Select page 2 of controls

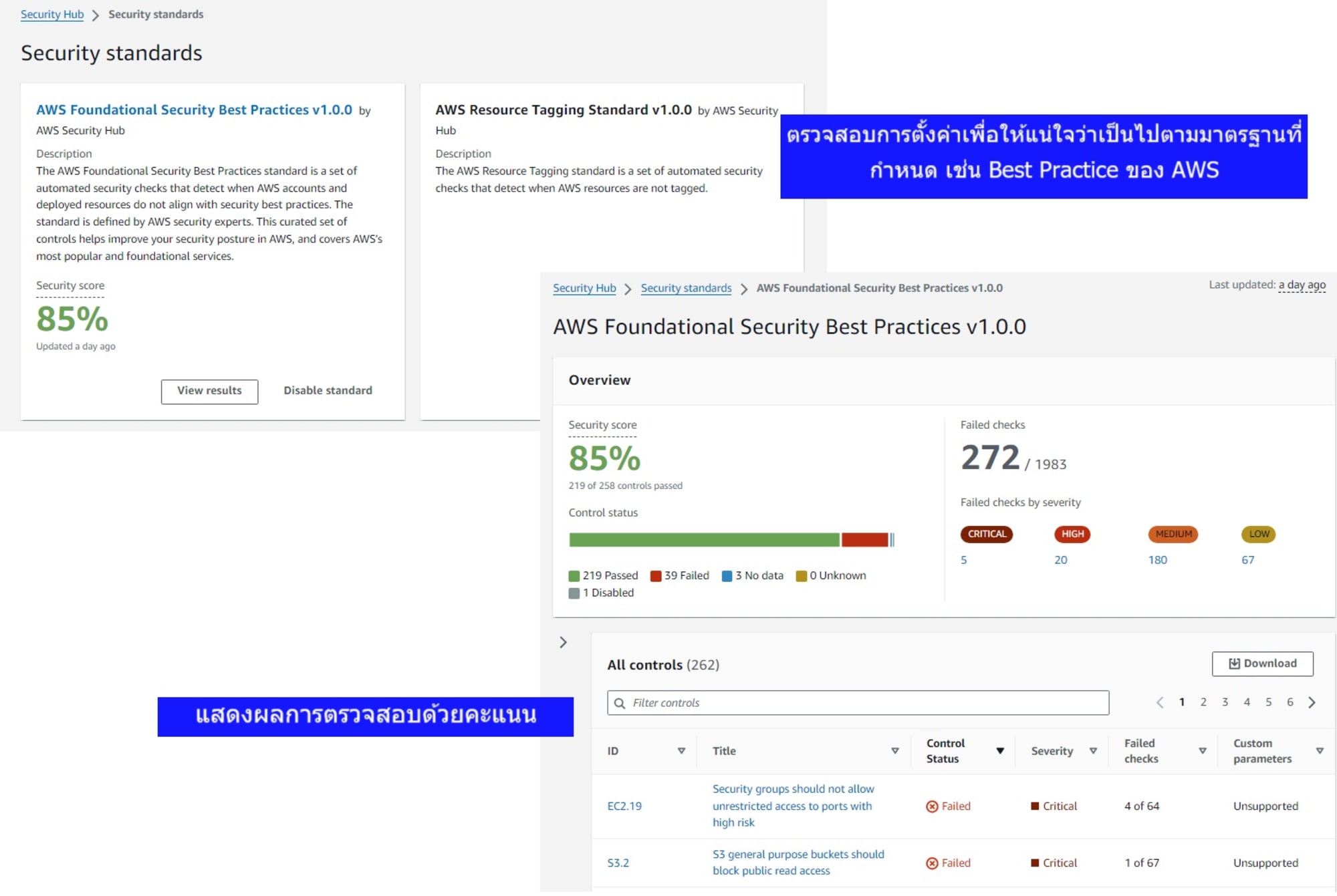click(x=1203, y=702)
